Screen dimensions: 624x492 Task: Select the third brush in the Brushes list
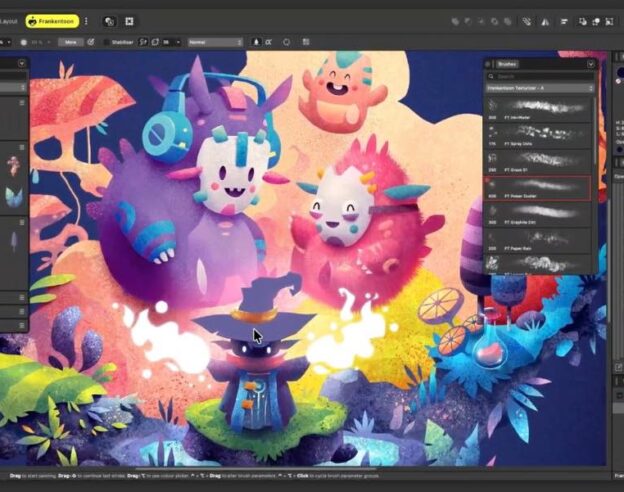click(x=538, y=161)
